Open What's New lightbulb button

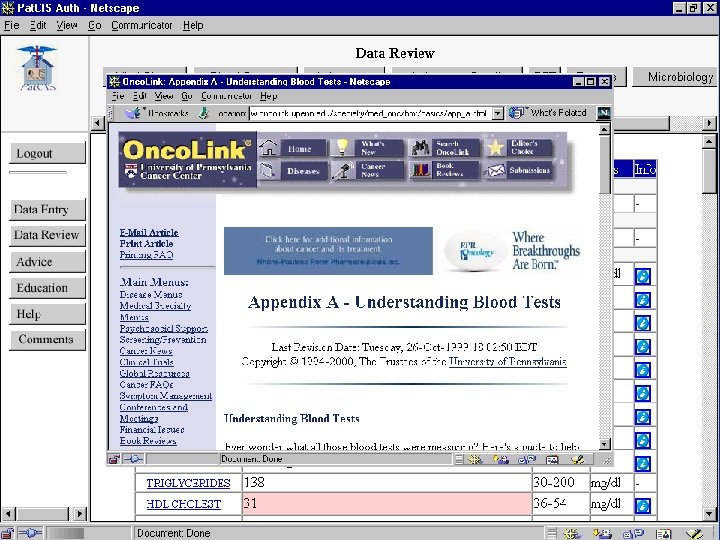[x=368, y=148]
